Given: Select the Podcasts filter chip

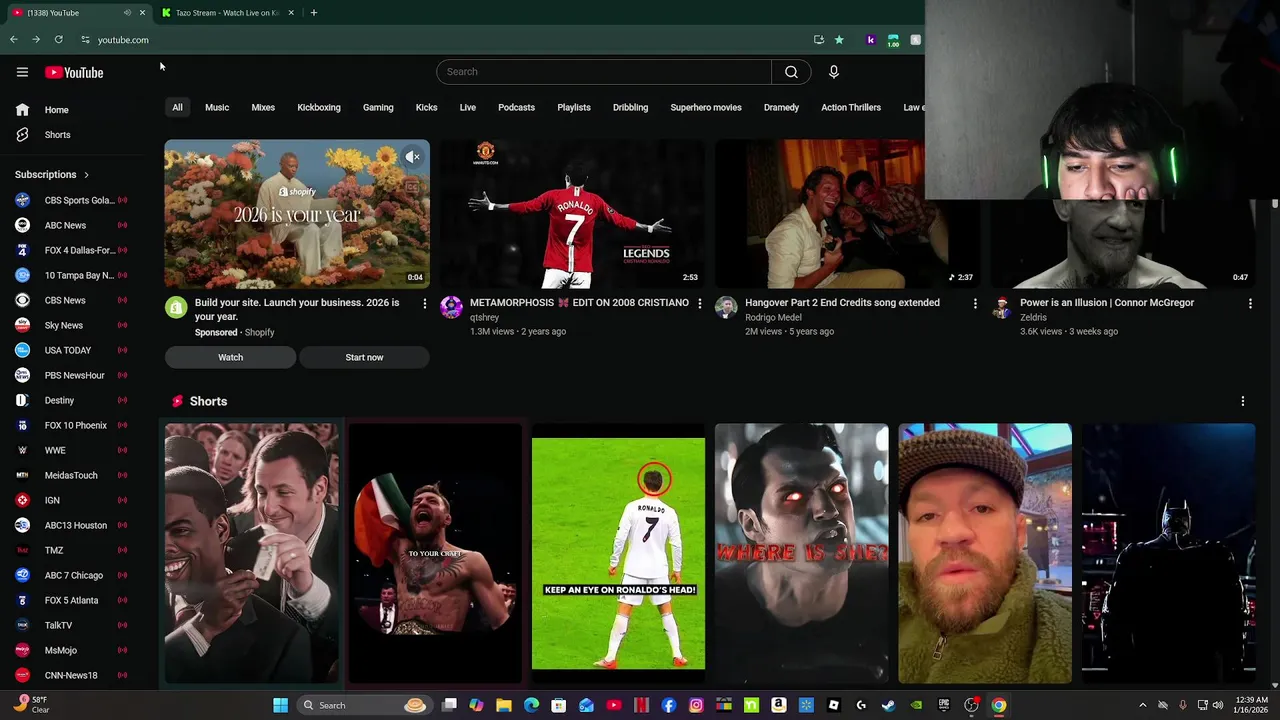Looking at the screenshot, I should tap(517, 107).
